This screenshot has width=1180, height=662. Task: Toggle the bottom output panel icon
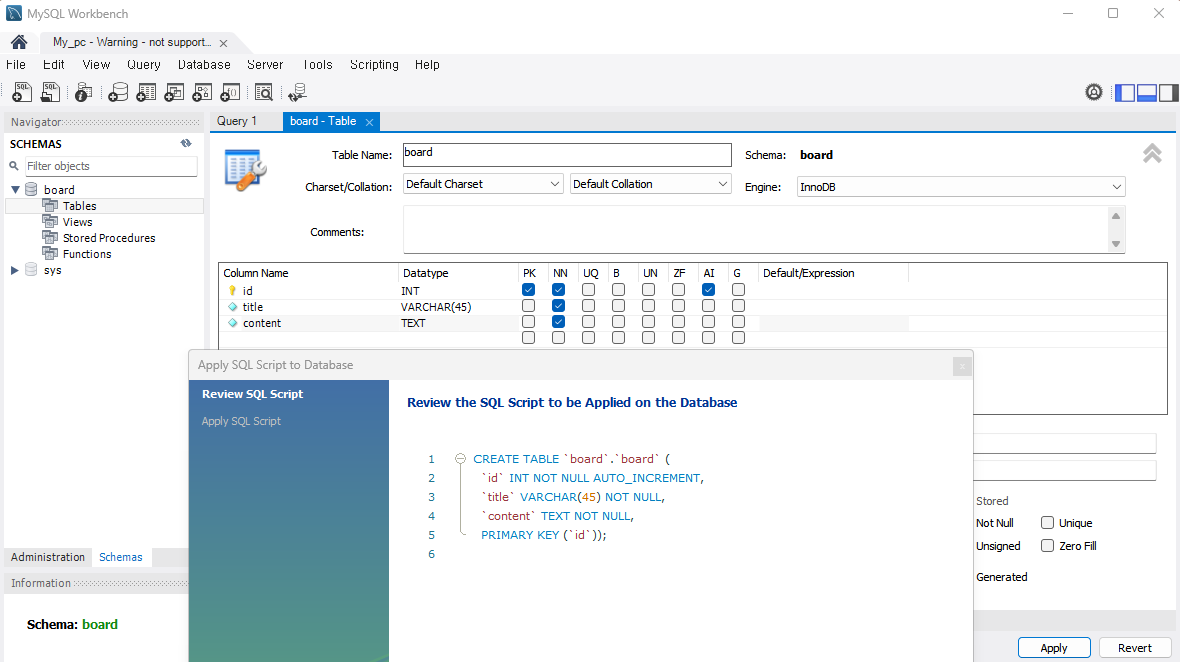[x=1146, y=93]
